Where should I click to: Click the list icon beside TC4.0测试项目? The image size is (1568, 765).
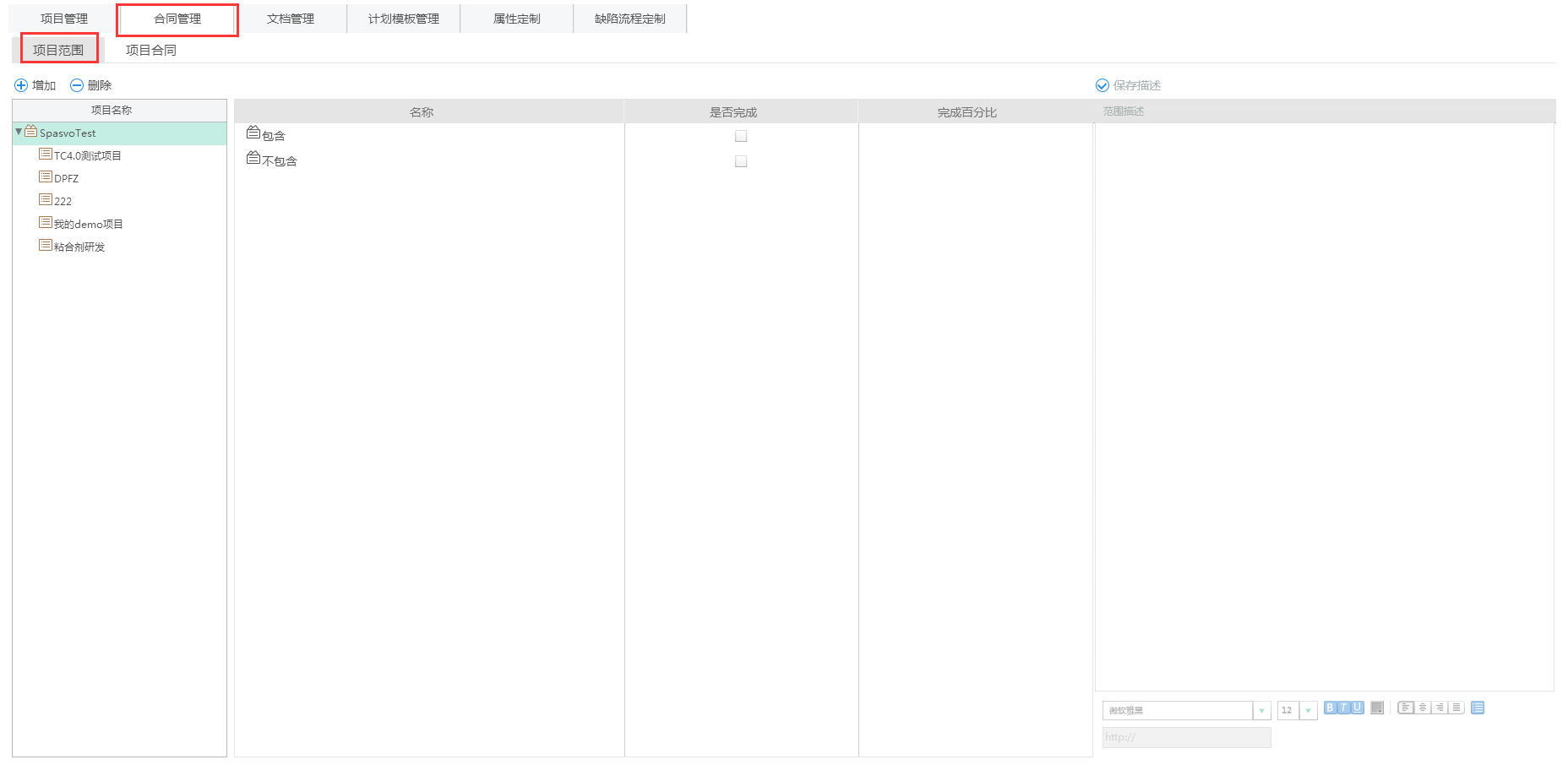(46, 154)
